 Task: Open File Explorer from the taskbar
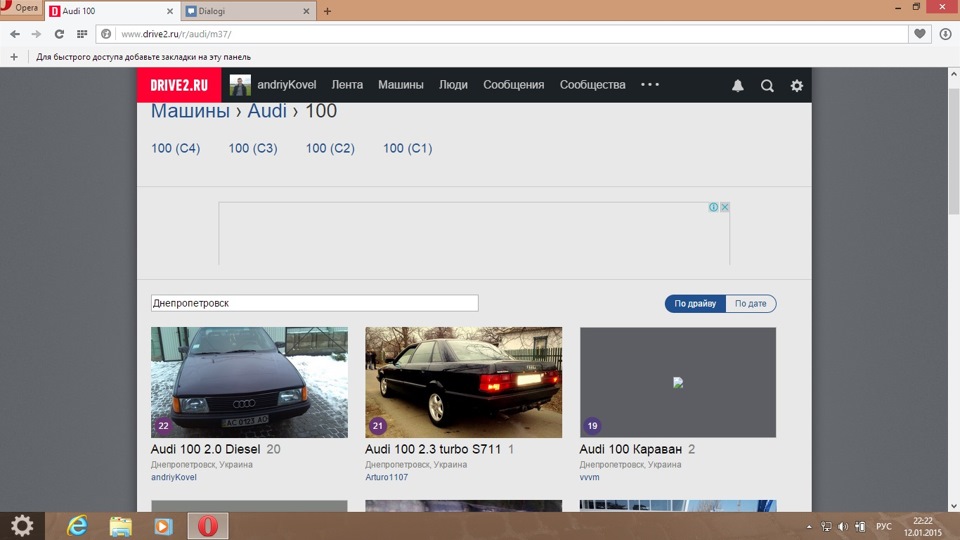pyautogui.click(x=121, y=526)
